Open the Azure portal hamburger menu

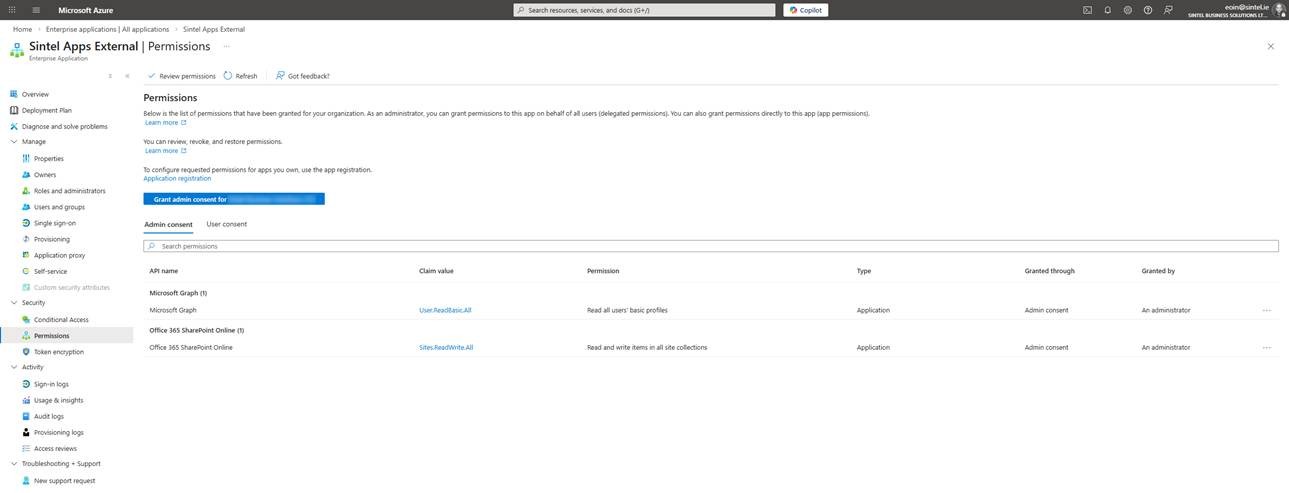pyautogui.click(x=36, y=10)
